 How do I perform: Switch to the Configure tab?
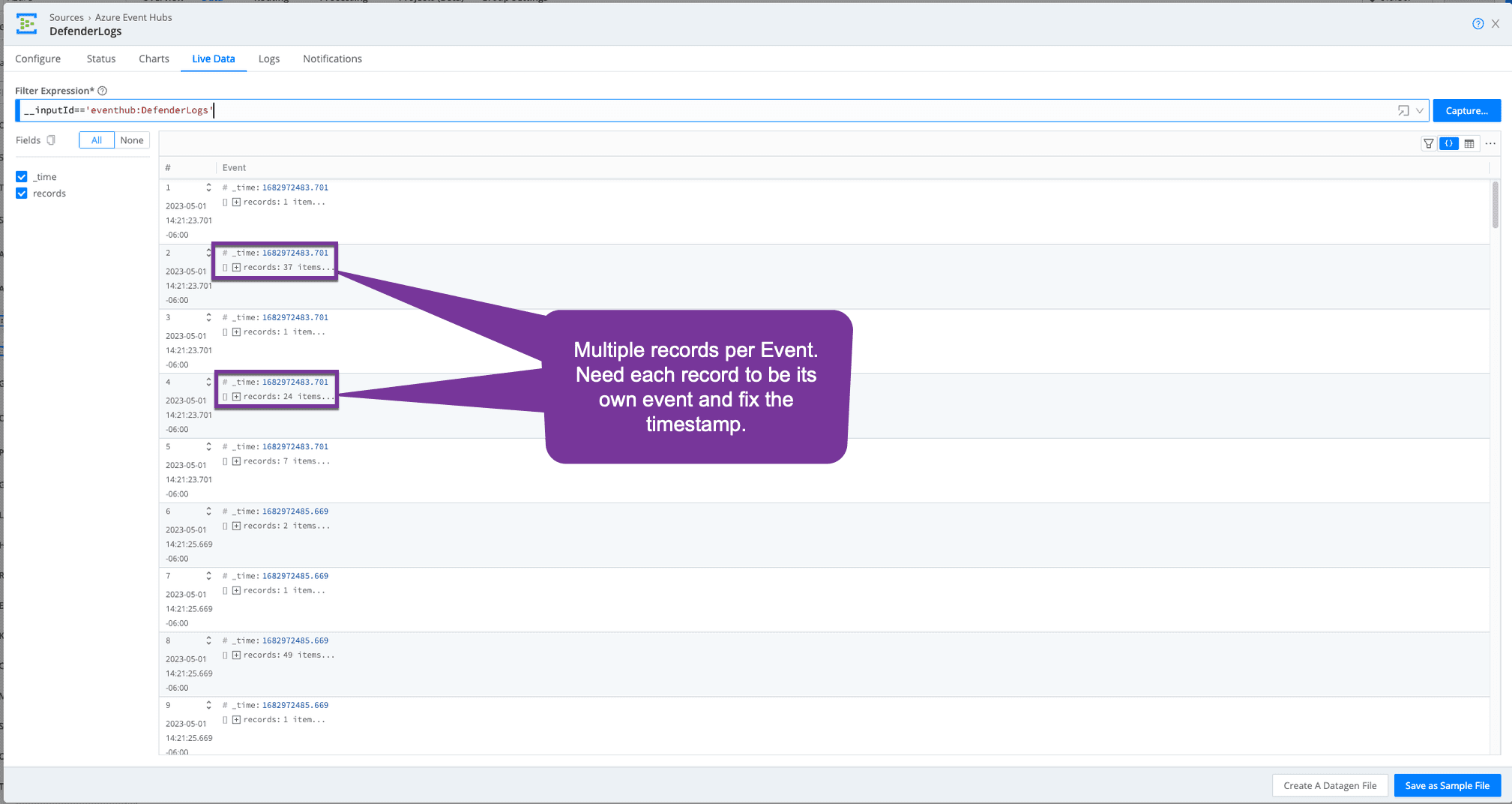[38, 58]
